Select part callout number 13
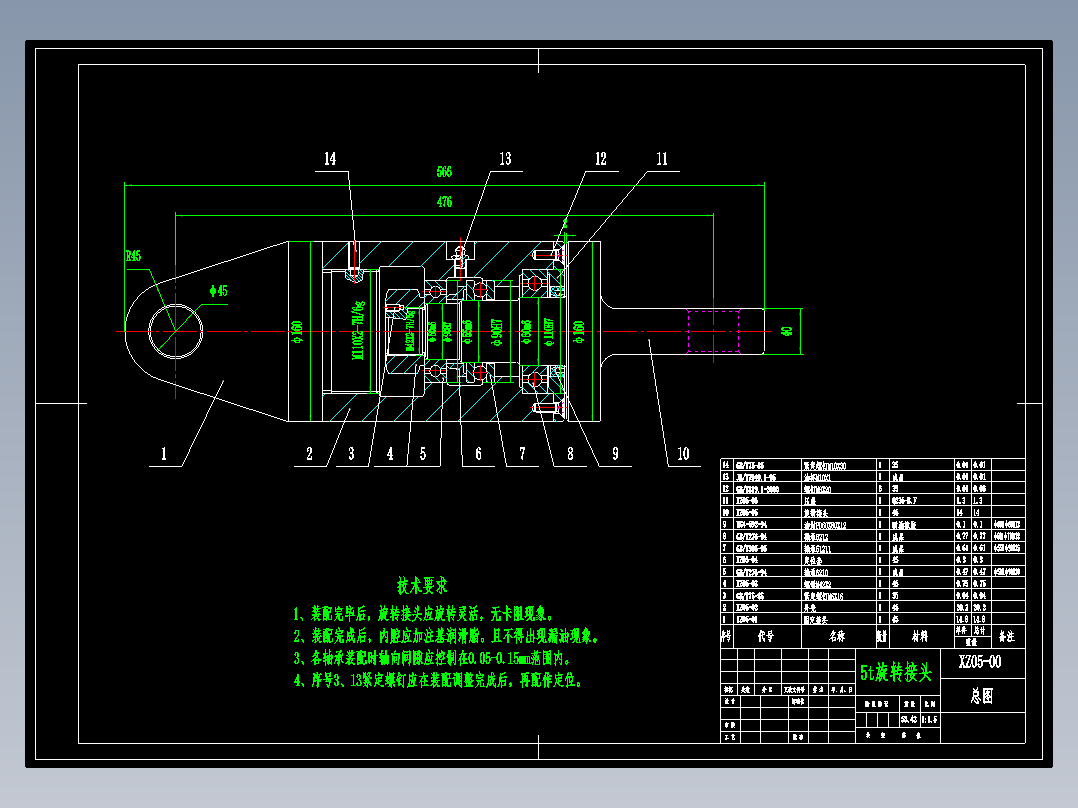This screenshot has width=1078, height=808. point(505,159)
